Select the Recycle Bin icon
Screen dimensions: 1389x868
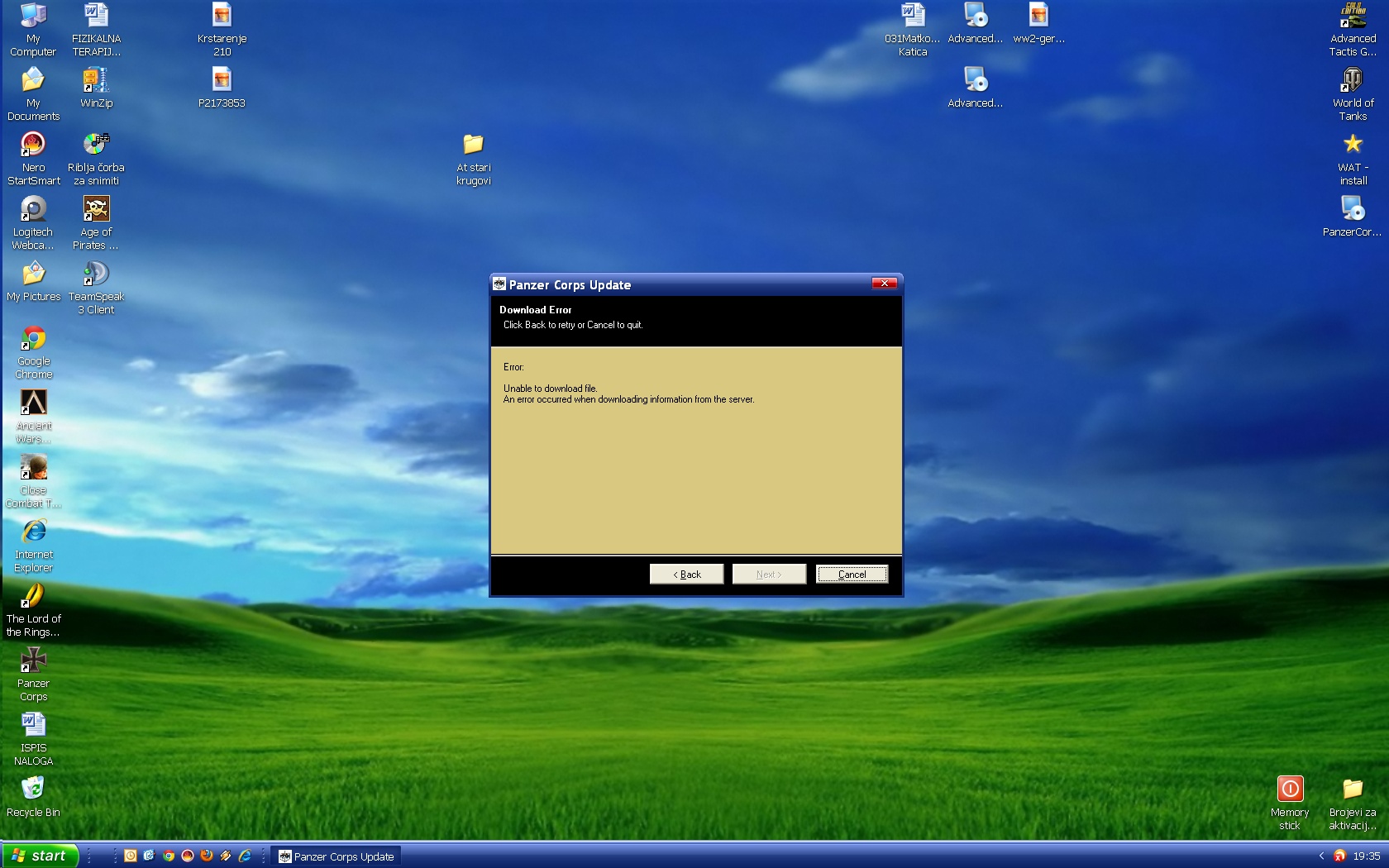(33, 796)
